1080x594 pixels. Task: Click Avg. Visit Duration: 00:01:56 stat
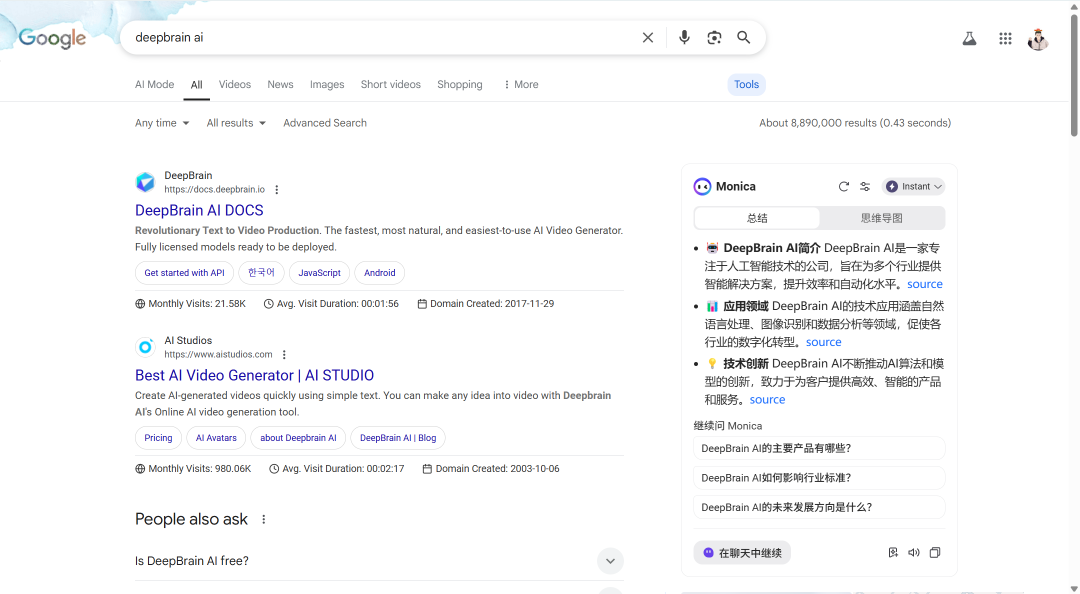[331, 304]
